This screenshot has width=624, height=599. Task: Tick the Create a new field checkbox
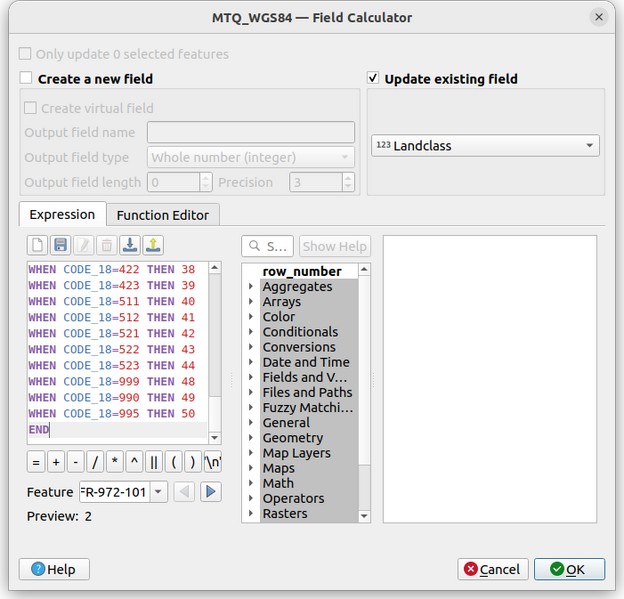tap(26, 78)
